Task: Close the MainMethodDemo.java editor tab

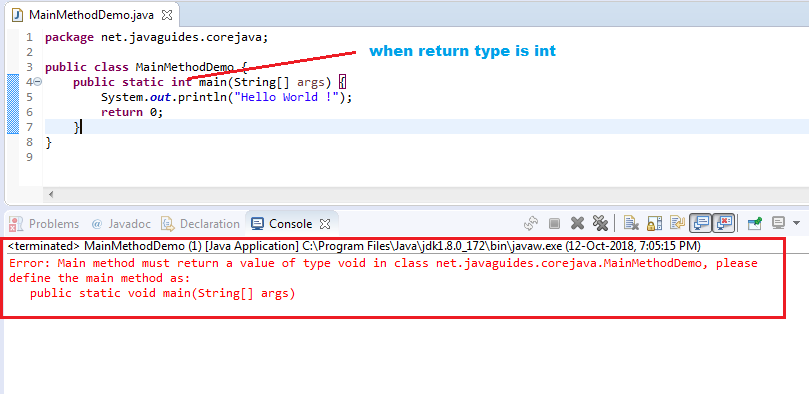Action: [167, 15]
